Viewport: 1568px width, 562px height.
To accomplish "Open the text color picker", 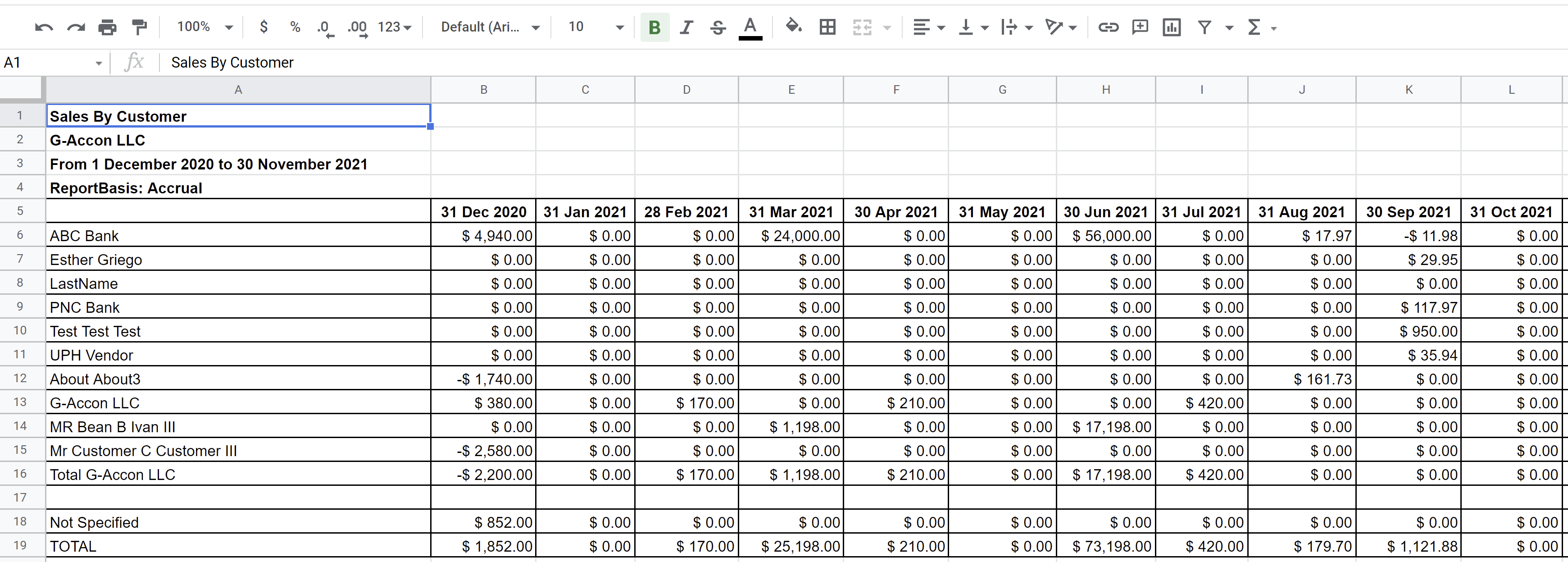I will 750,27.
